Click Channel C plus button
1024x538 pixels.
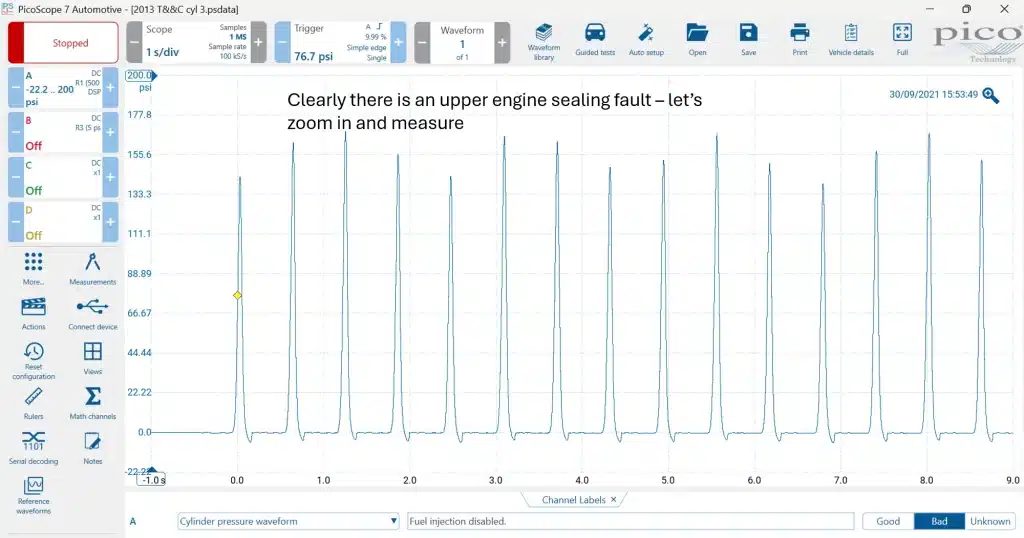(110, 177)
